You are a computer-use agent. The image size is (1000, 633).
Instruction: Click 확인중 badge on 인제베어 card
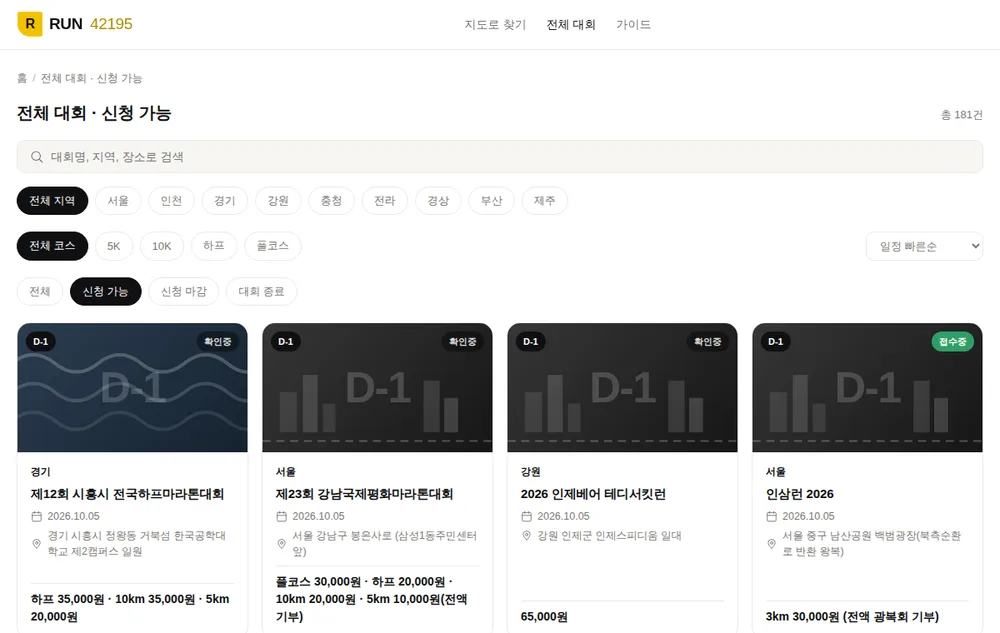click(x=707, y=342)
